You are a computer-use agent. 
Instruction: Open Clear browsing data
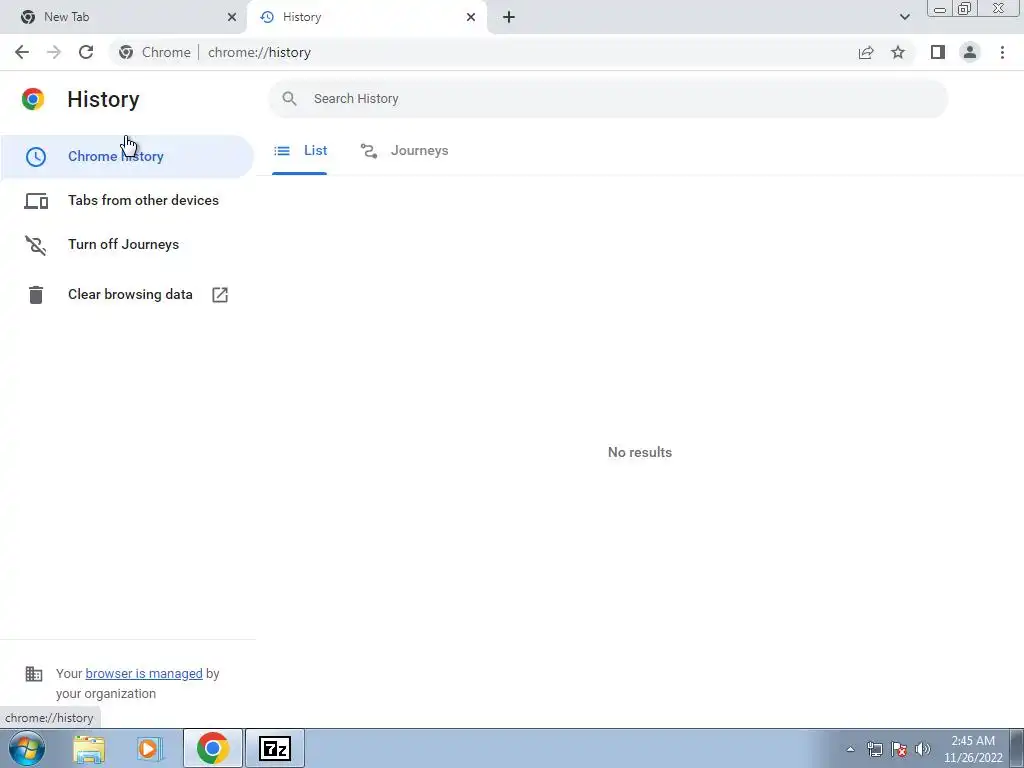[x=127, y=295]
